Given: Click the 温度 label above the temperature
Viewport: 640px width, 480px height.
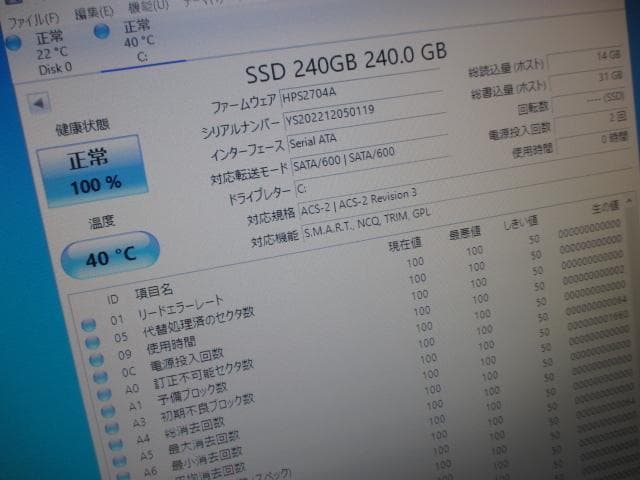Looking at the screenshot, I should pyautogui.click(x=102, y=222).
